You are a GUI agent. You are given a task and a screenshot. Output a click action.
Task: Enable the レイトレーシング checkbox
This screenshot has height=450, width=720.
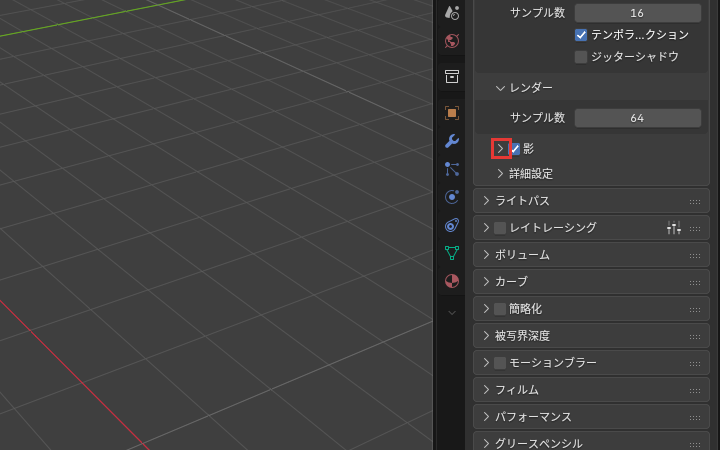(x=500, y=228)
